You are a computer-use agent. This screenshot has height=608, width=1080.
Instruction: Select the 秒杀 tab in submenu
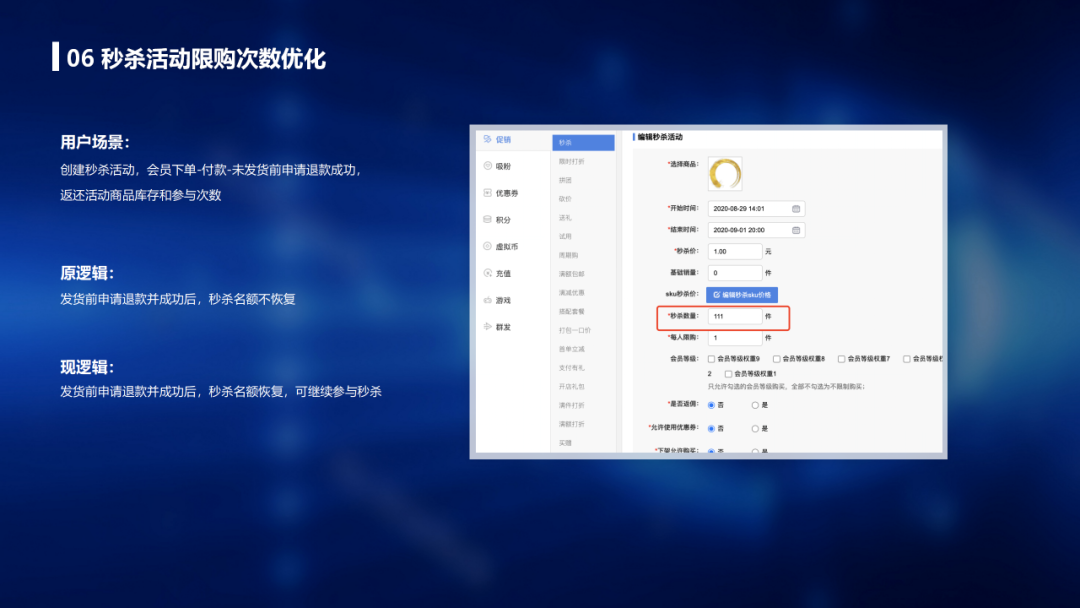(582, 143)
